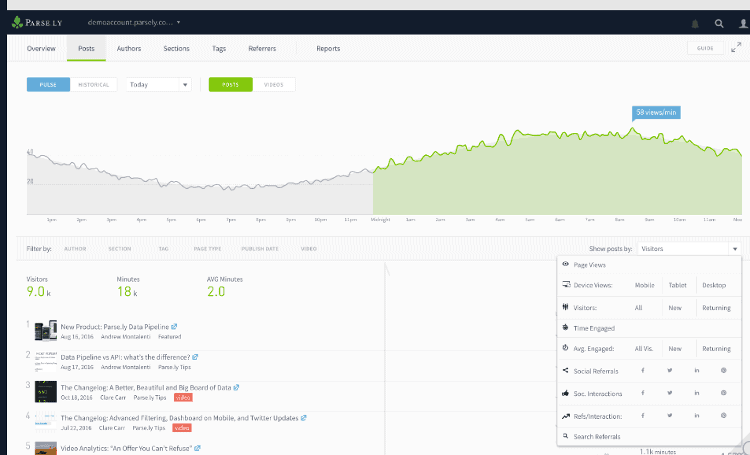
Task: Choose Twitter in the Soc. Interactions row
Action: click(670, 393)
